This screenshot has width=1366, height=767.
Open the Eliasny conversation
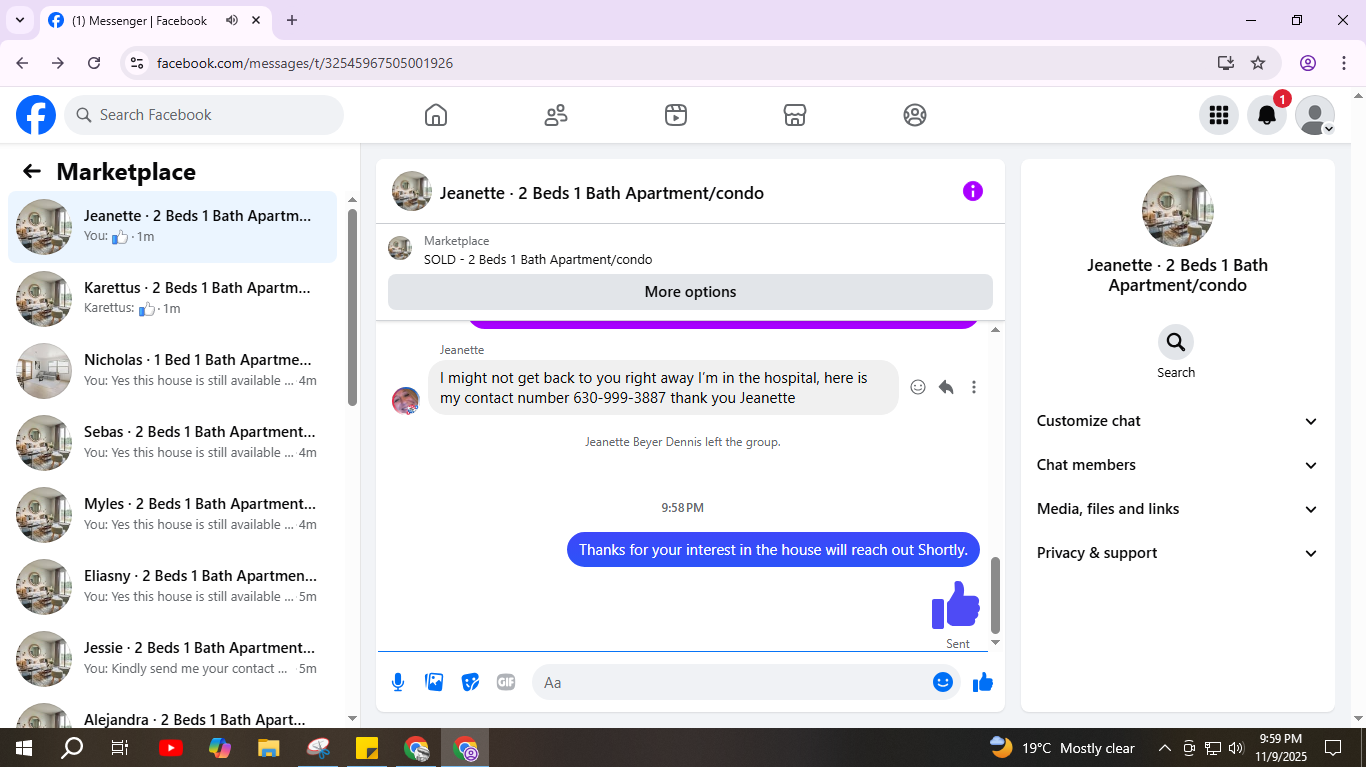[173, 587]
